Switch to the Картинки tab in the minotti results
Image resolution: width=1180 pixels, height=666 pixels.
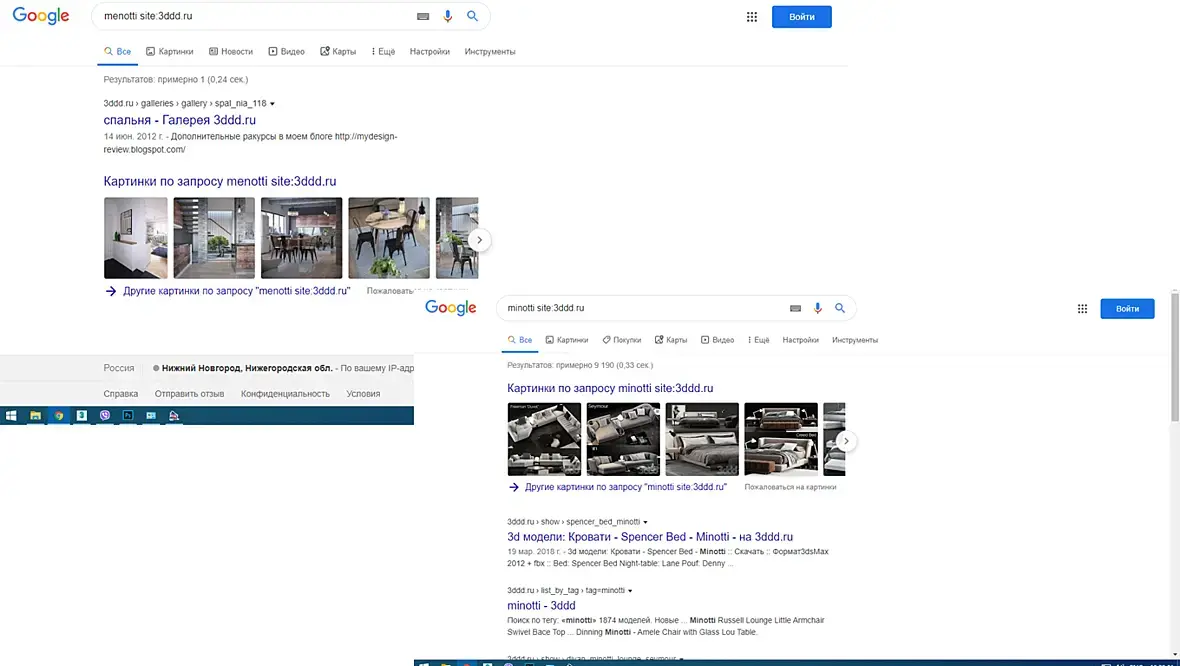coord(567,340)
